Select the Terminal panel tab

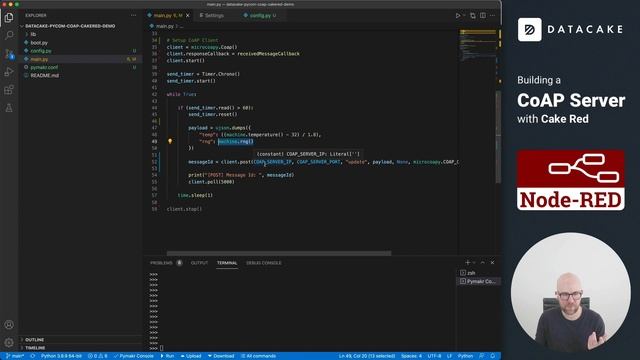pyautogui.click(x=227, y=263)
